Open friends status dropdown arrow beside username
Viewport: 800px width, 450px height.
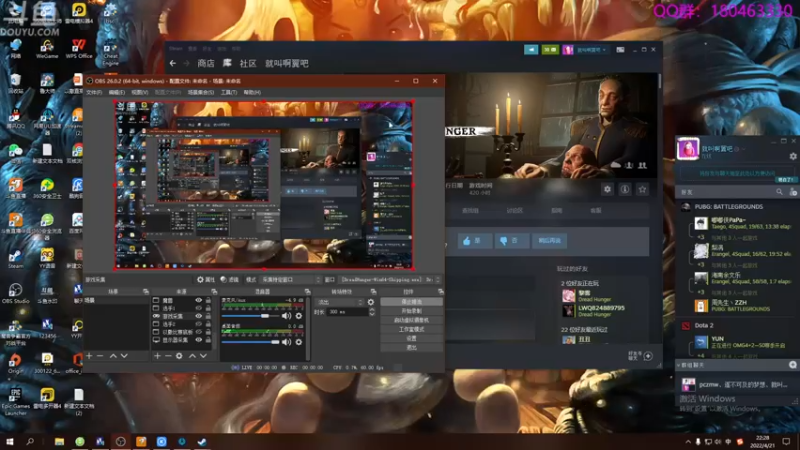coord(744,149)
